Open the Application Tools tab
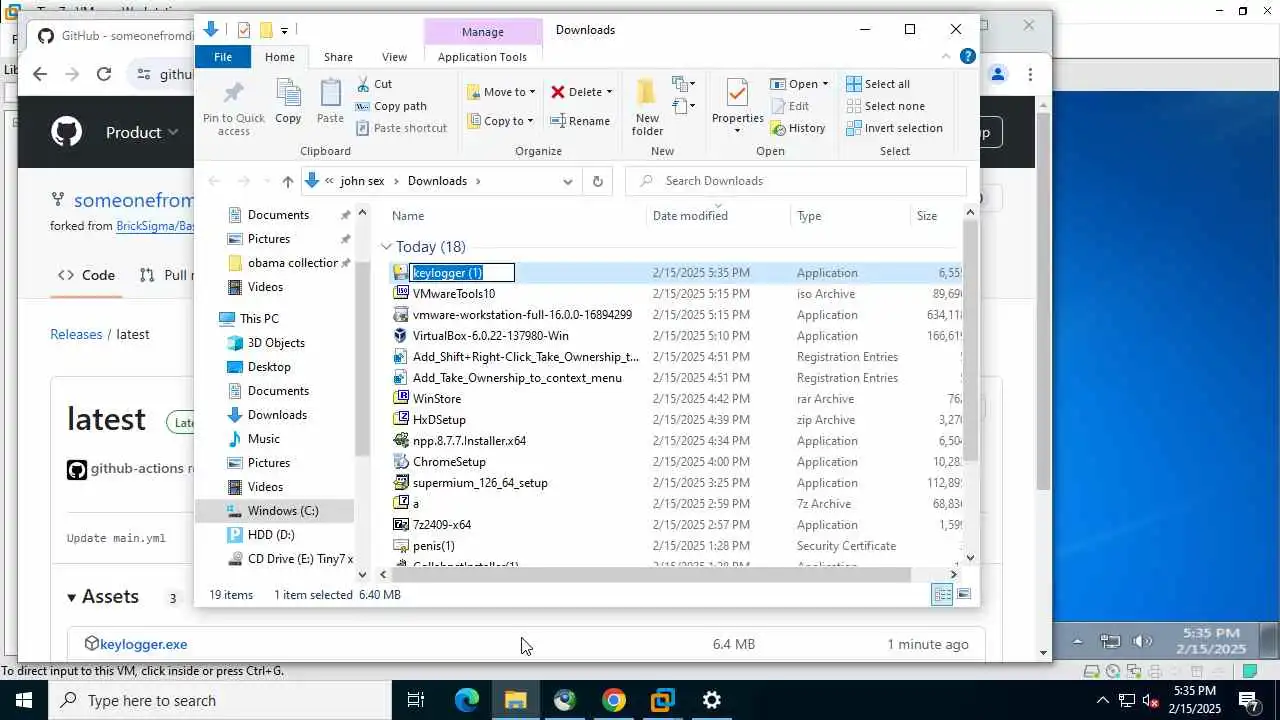The width and height of the screenshot is (1280, 720). tap(482, 57)
